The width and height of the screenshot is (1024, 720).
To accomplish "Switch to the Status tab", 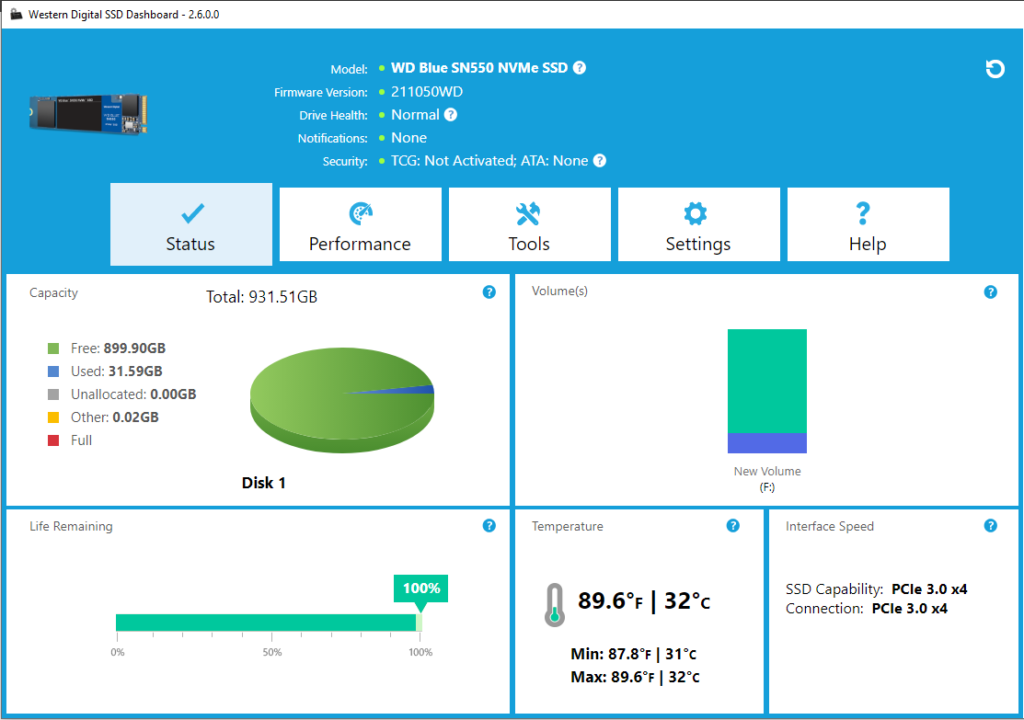I will tap(191, 224).
